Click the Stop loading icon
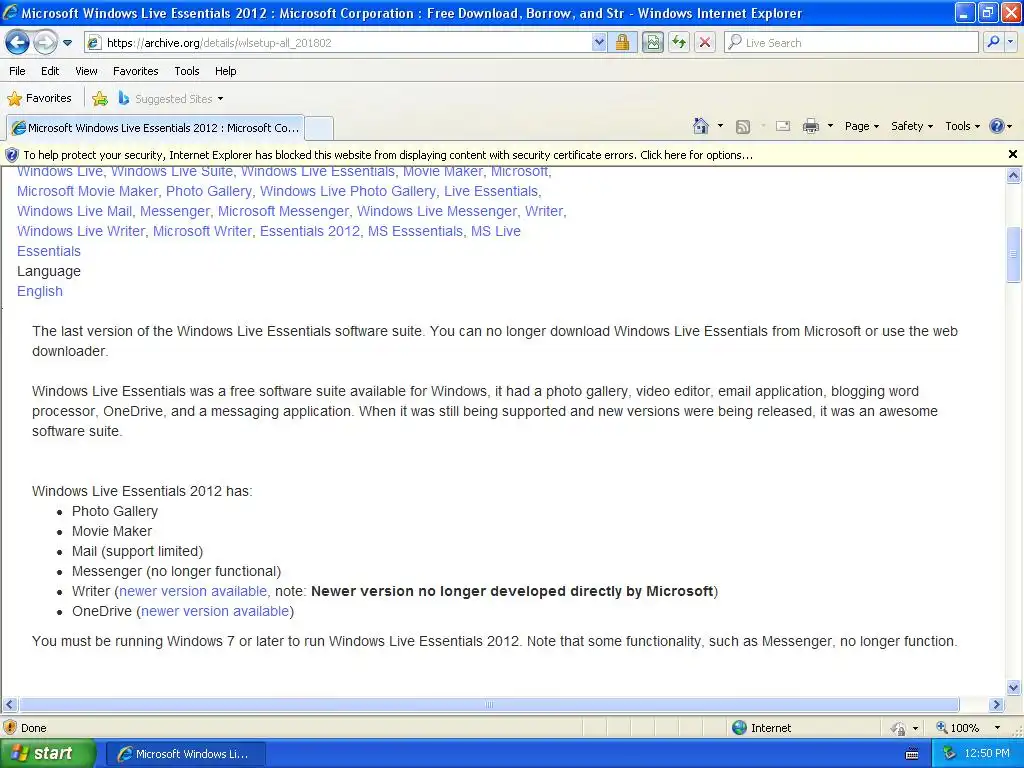 (705, 43)
